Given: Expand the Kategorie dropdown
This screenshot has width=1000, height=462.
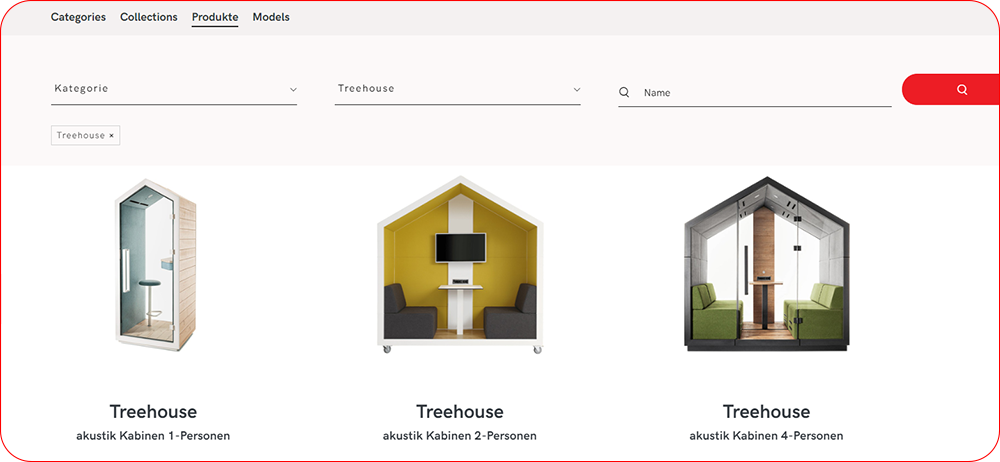Looking at the screenshot, I should pyautogui.click(x=174, y=89).
